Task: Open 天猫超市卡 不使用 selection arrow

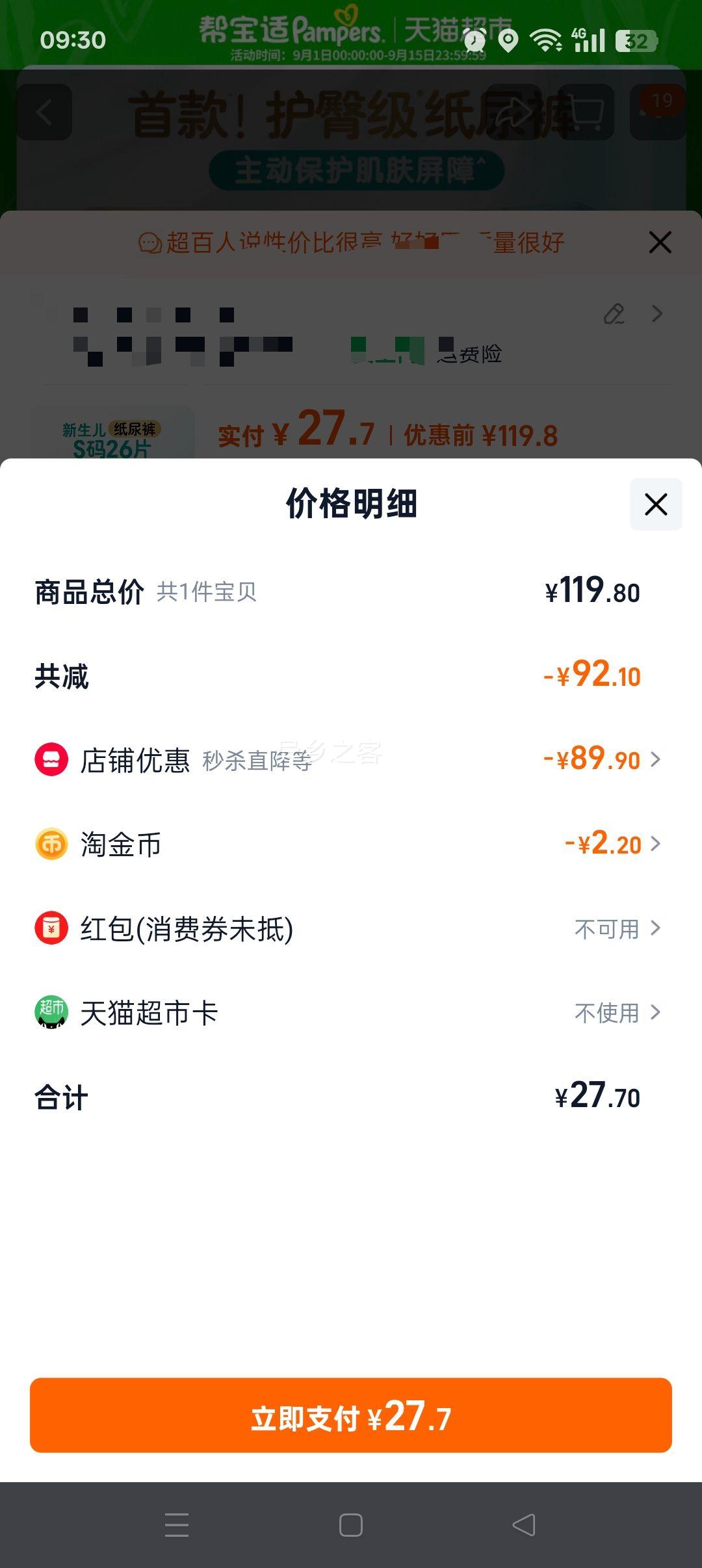Action: [655, 1012]
